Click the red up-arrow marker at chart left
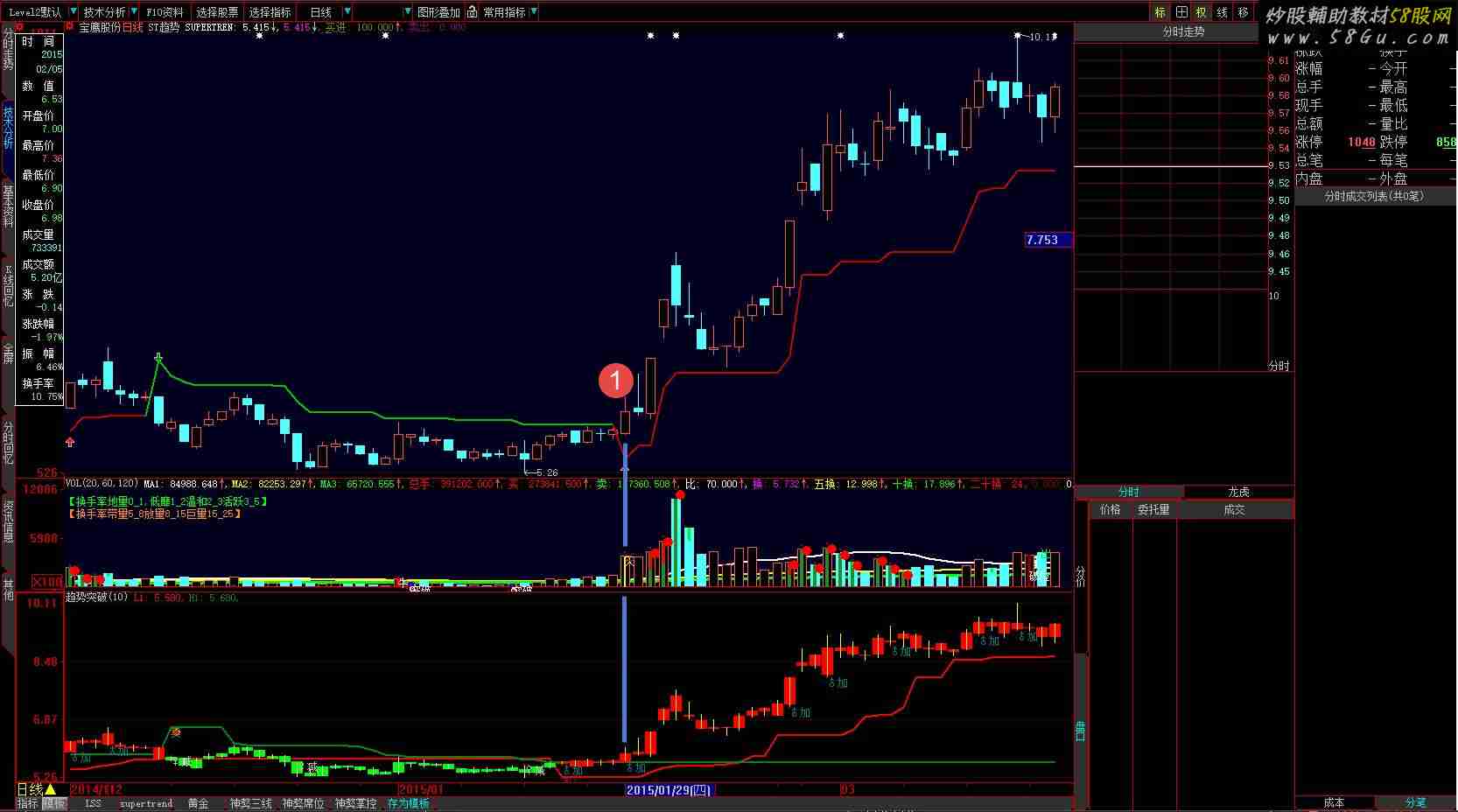Screen dimensions: 1458x812 70,443
